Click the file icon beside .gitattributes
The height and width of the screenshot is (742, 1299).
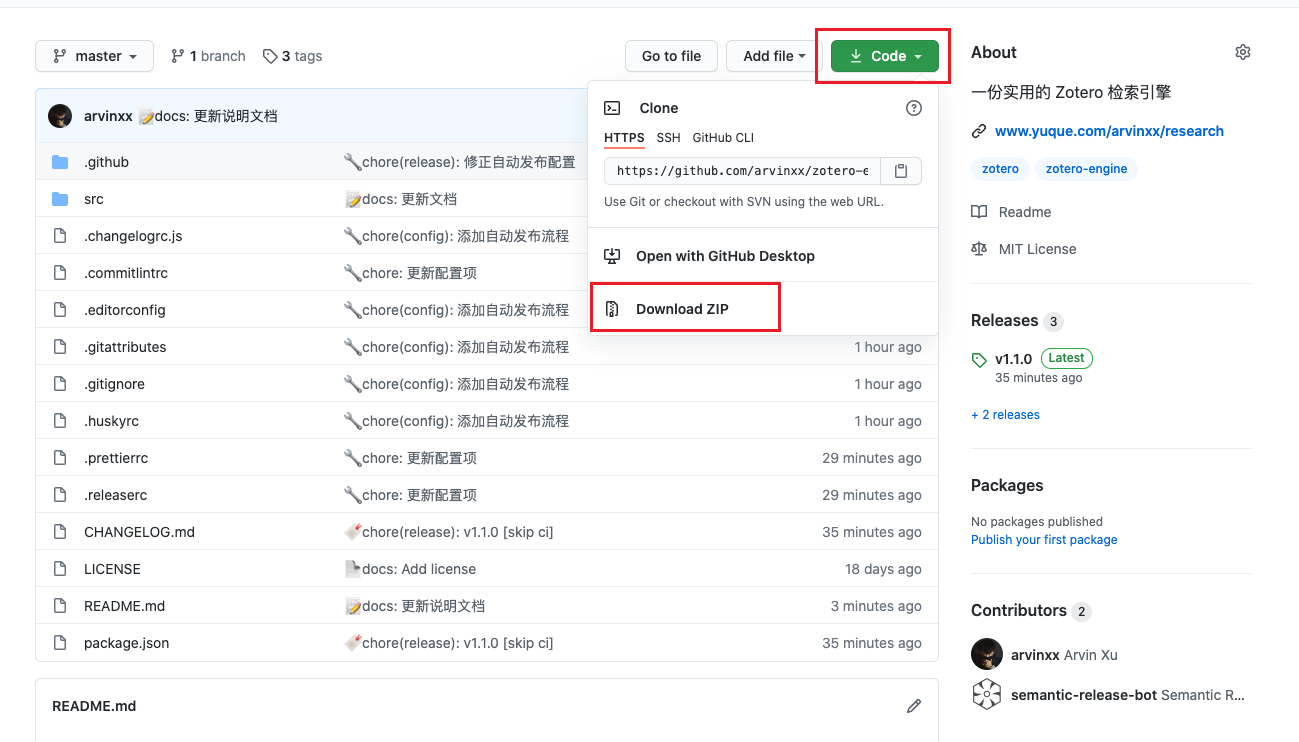pyautogui.click(x=60, y=347)
